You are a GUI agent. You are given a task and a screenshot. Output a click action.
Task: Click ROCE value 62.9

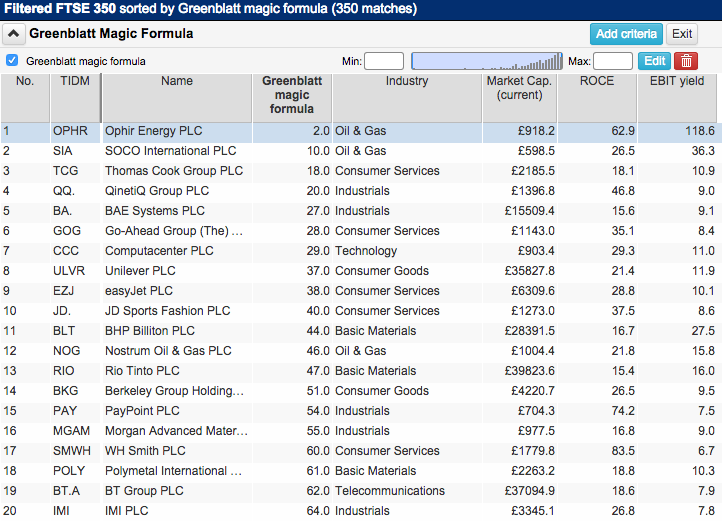[x=623, y=131]
